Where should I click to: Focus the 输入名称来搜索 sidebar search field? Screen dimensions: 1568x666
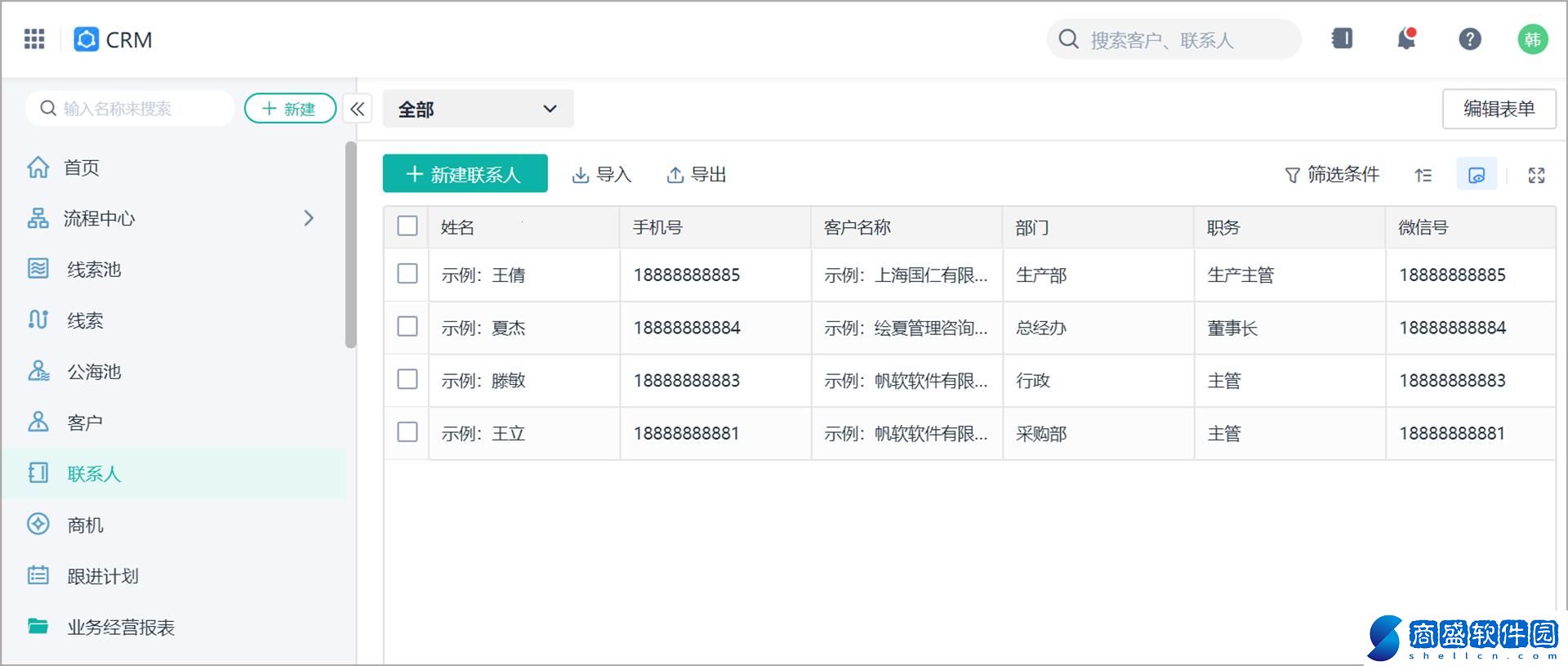130,109
